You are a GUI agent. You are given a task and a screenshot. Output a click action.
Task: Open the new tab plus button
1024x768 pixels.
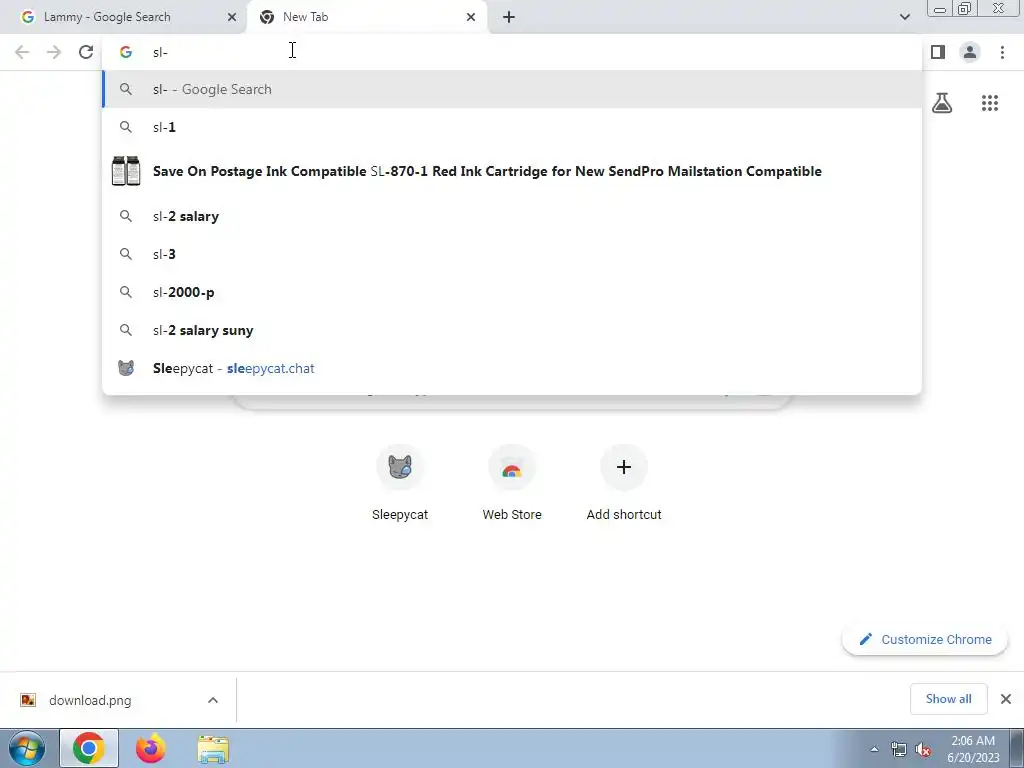point(509,17)
